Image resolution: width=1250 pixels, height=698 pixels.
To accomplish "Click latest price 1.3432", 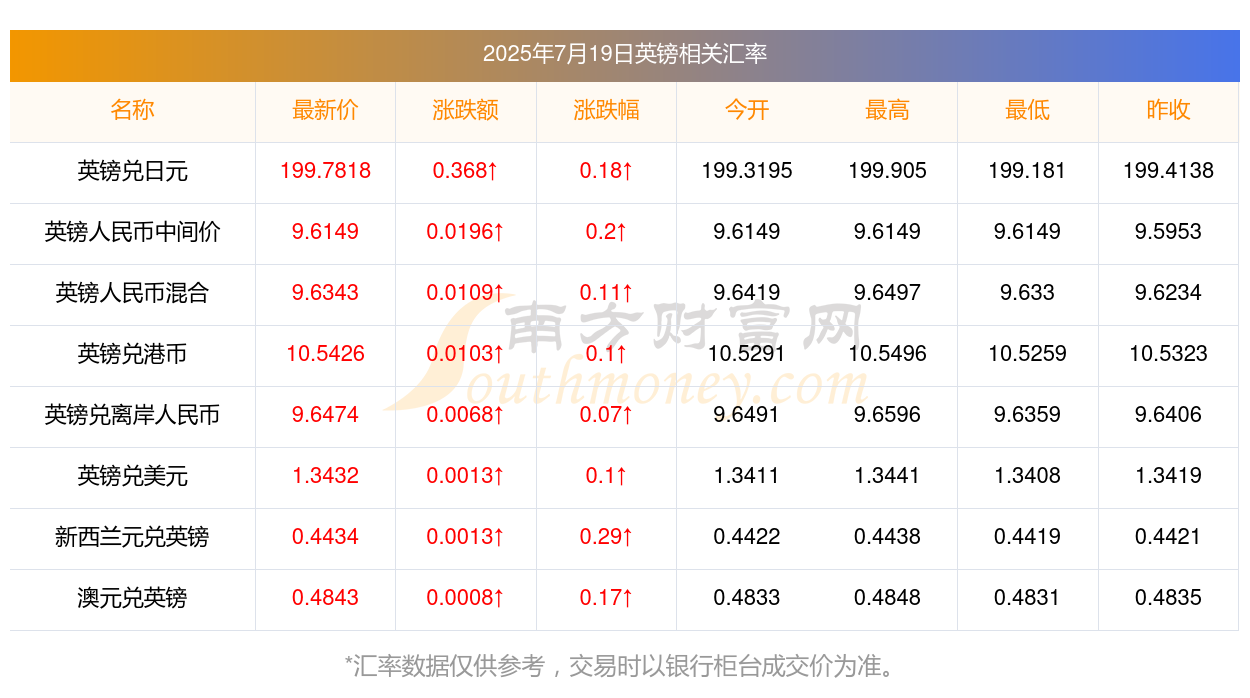I will point(325,476).
